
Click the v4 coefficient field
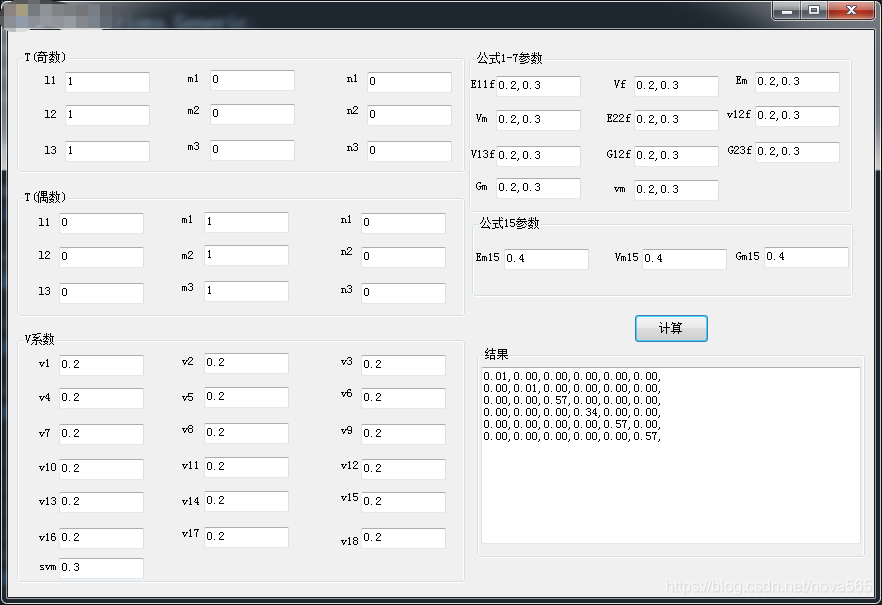click(101, 398)
